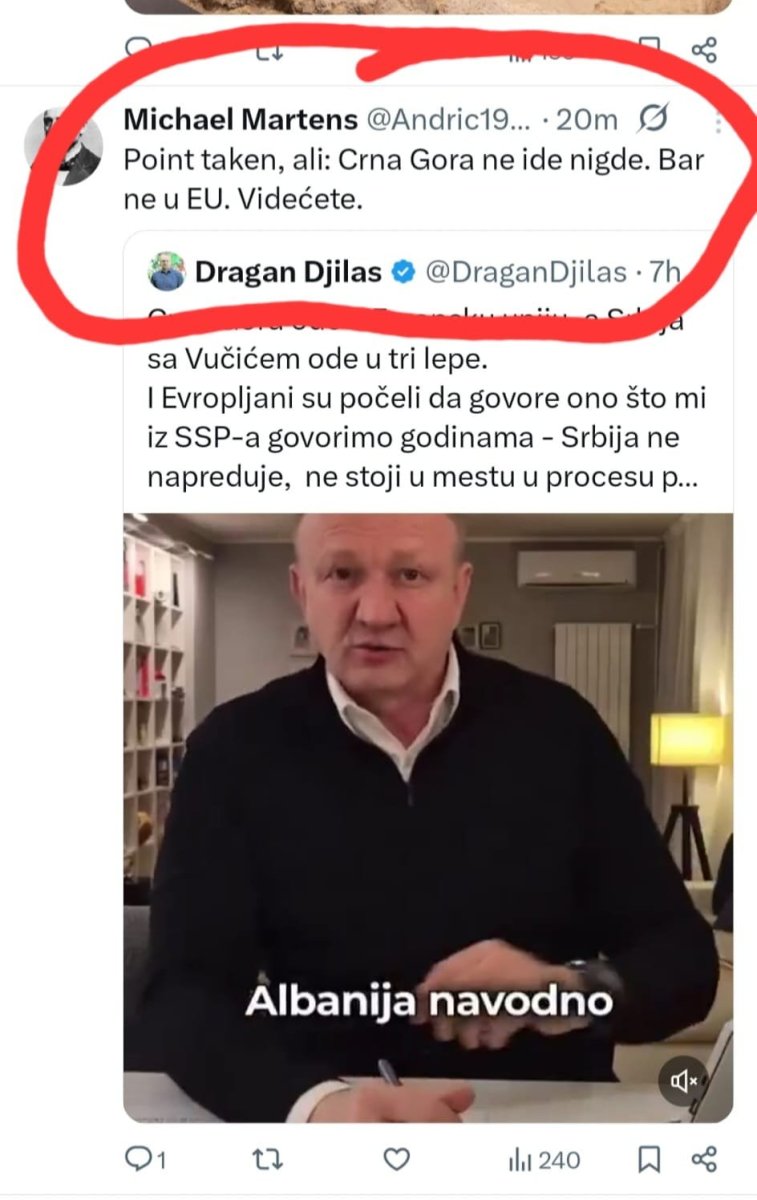
Task: Click the Dragan Djilas display name
Action: tap(290, 272)
